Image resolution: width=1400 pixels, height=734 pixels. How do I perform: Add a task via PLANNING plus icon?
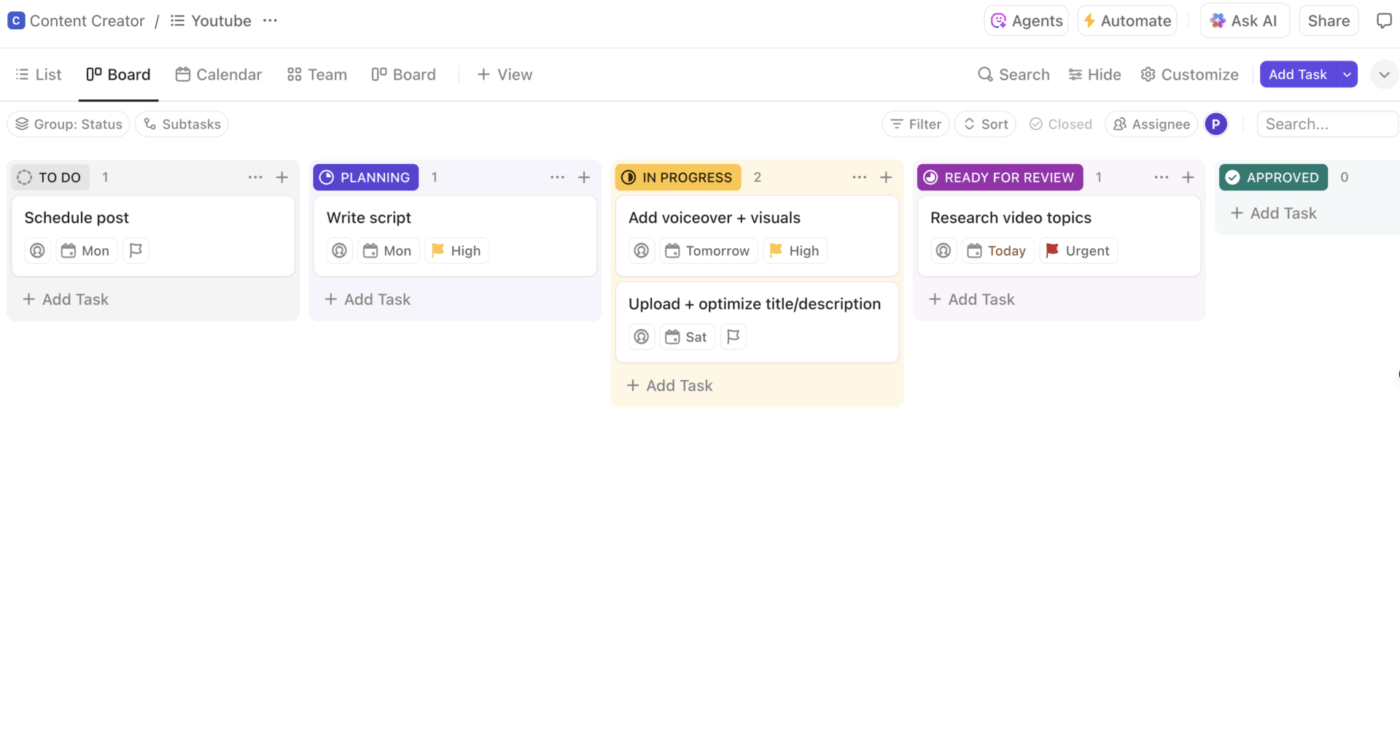pos(584,177)
